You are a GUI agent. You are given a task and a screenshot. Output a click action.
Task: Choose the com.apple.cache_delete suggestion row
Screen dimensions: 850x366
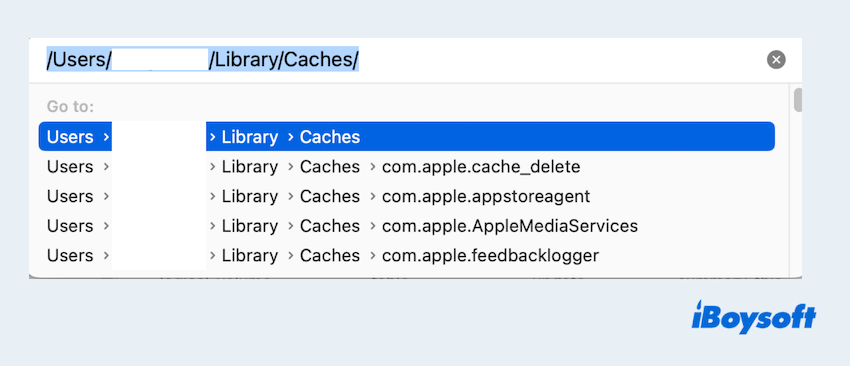407,166
